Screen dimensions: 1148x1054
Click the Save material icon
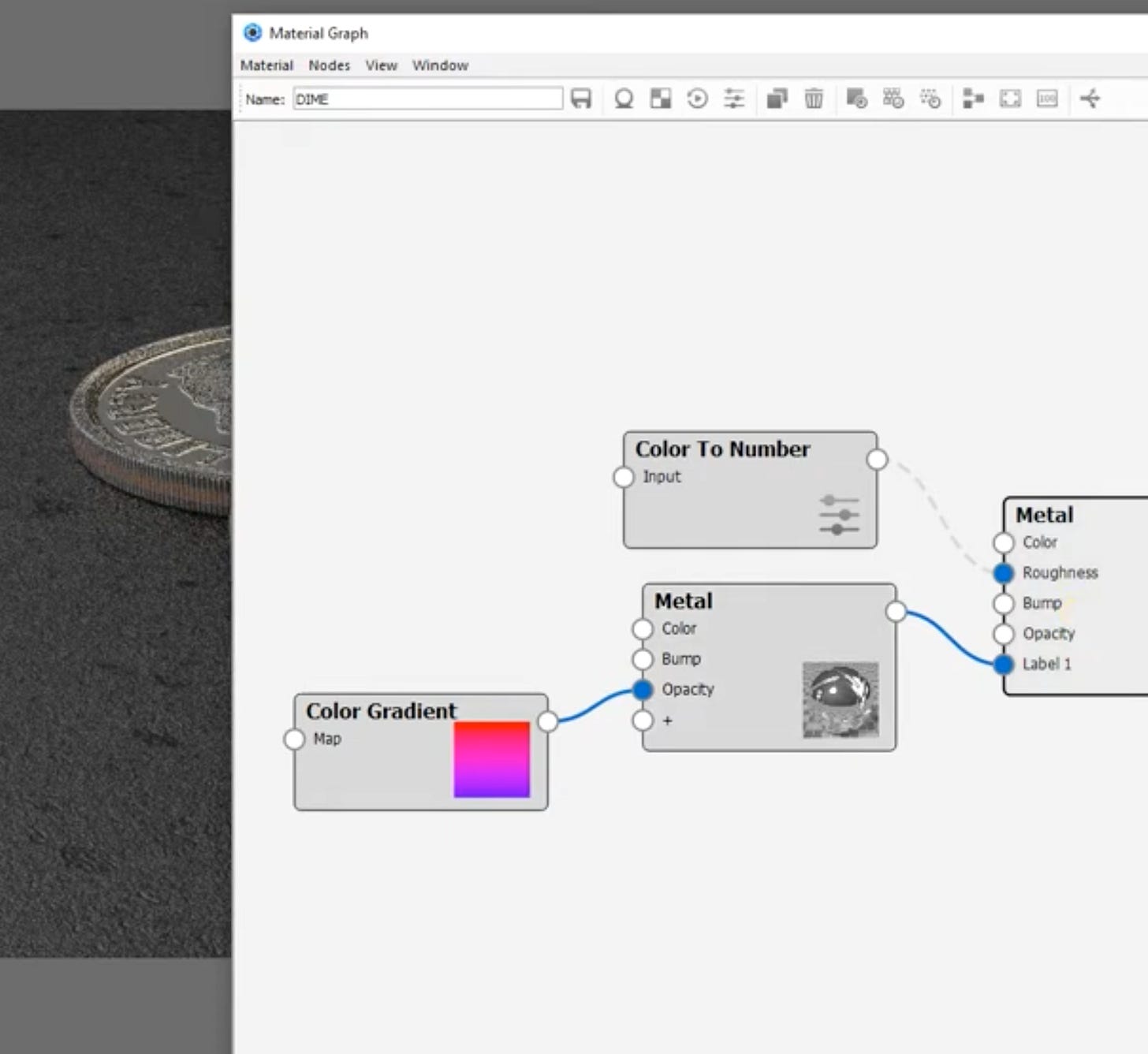[x=582, y=99]
